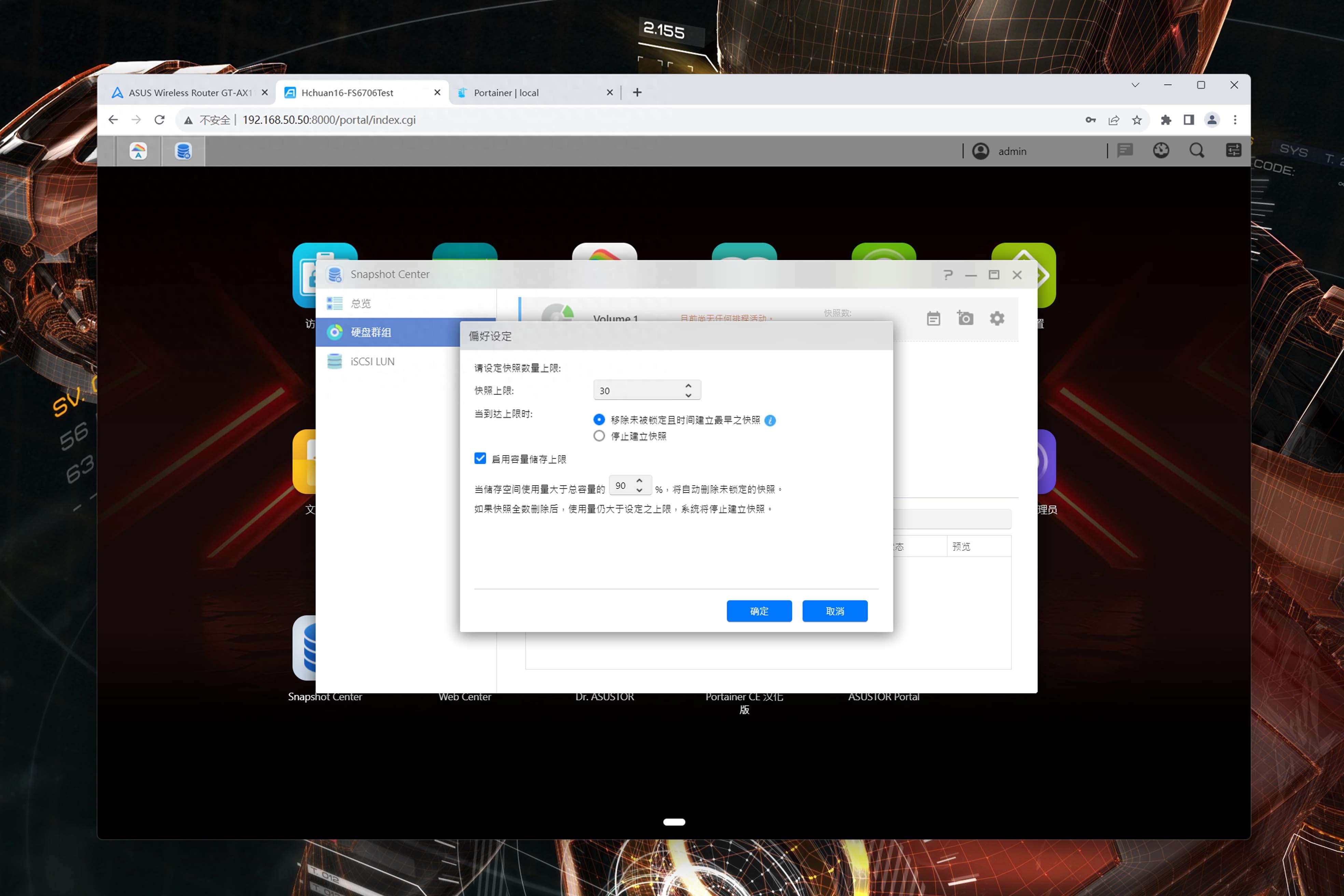The height and width of the screenshot is (896, 1344).
Task: Open the Chrome profile avatar
Action: [1212, 120]
